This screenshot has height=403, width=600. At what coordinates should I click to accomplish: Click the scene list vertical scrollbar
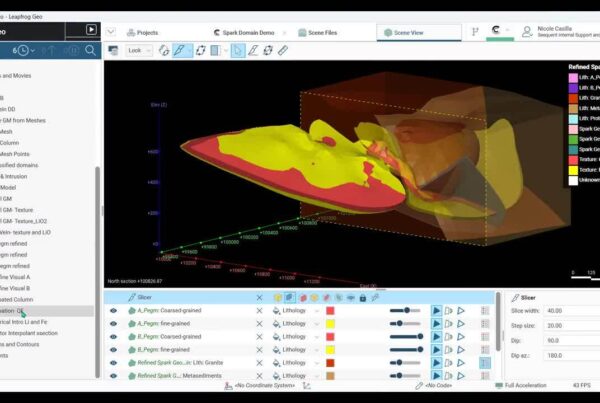point(498,321)
